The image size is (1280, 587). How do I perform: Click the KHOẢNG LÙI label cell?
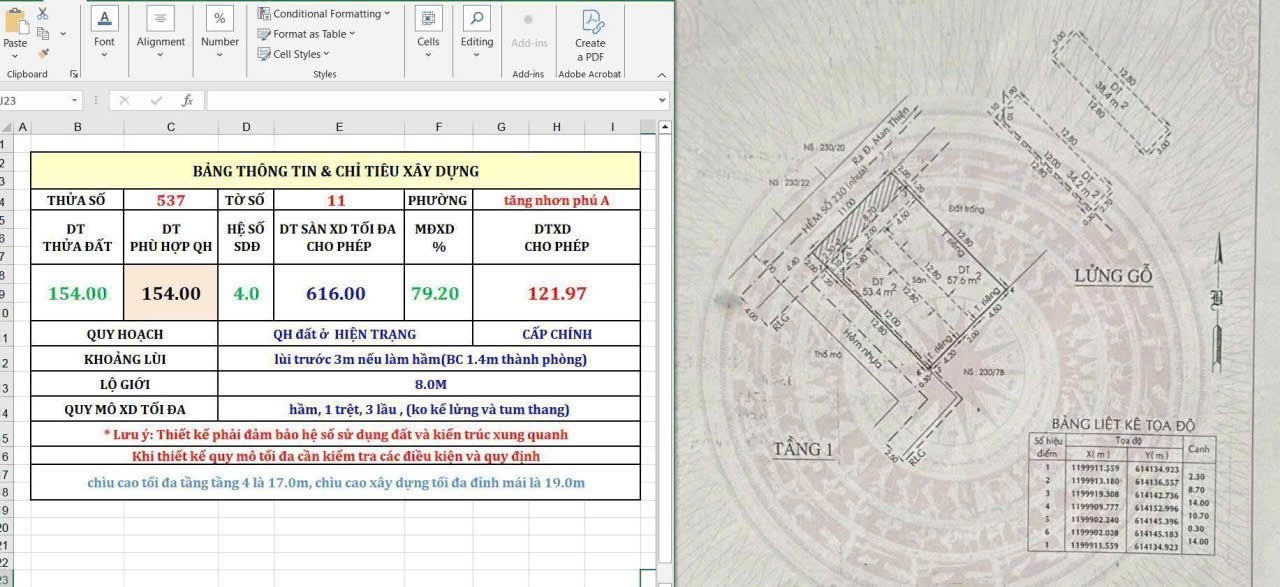(x=124, y=359)
